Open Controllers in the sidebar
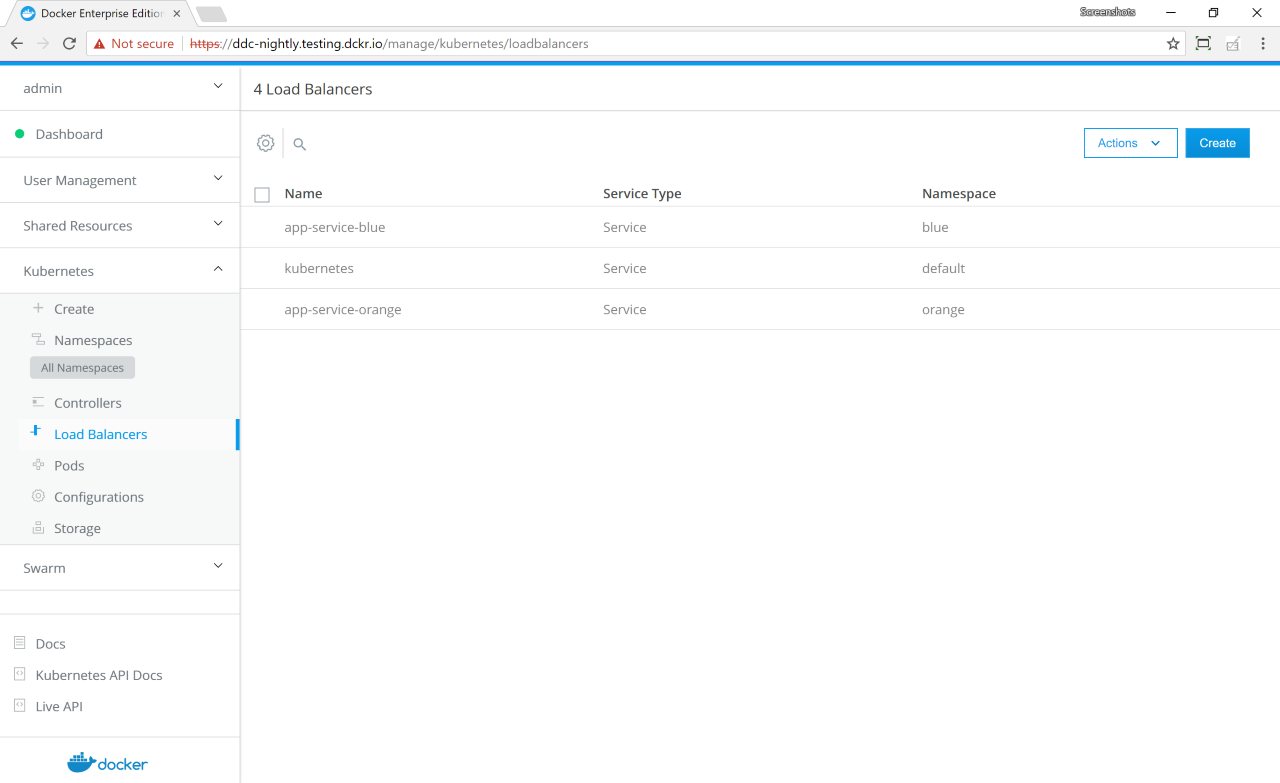 tap(87, 403)
